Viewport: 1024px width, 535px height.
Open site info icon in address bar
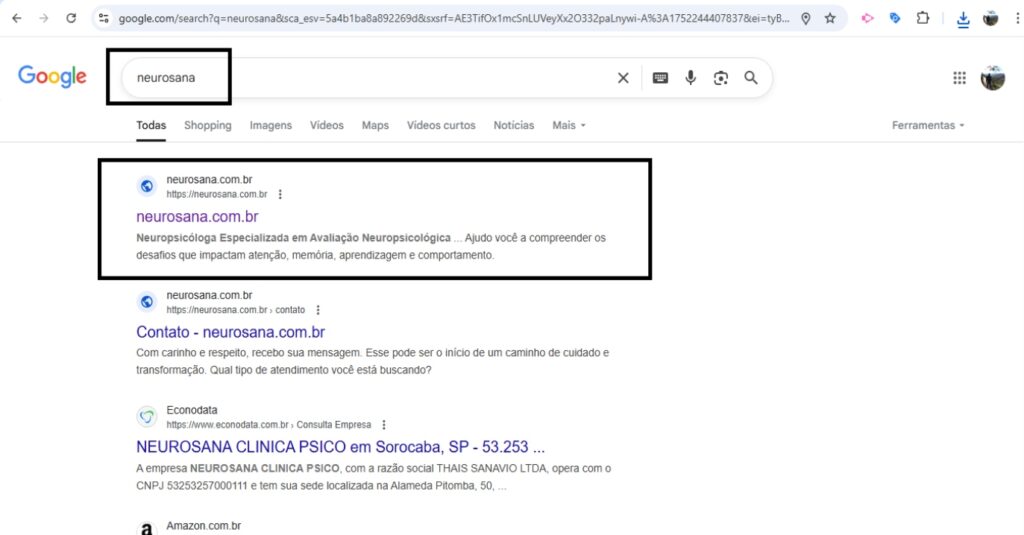tap(104, 18)
